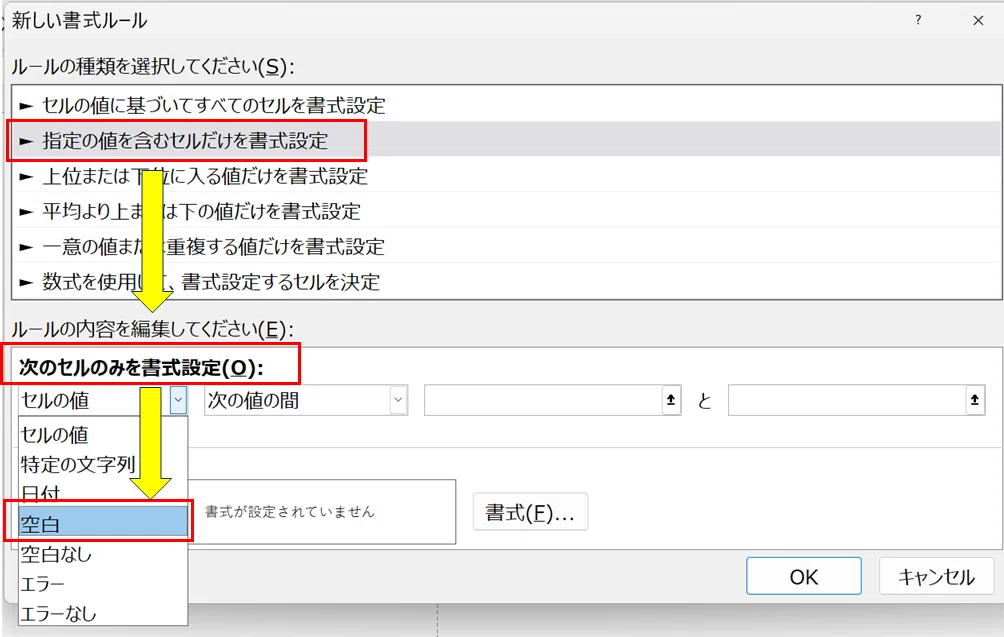1004x637 pixels.
Task: Select rule type セルの値に基づいてすべてのセルを書式設定
Action: [x=506, y=104]
